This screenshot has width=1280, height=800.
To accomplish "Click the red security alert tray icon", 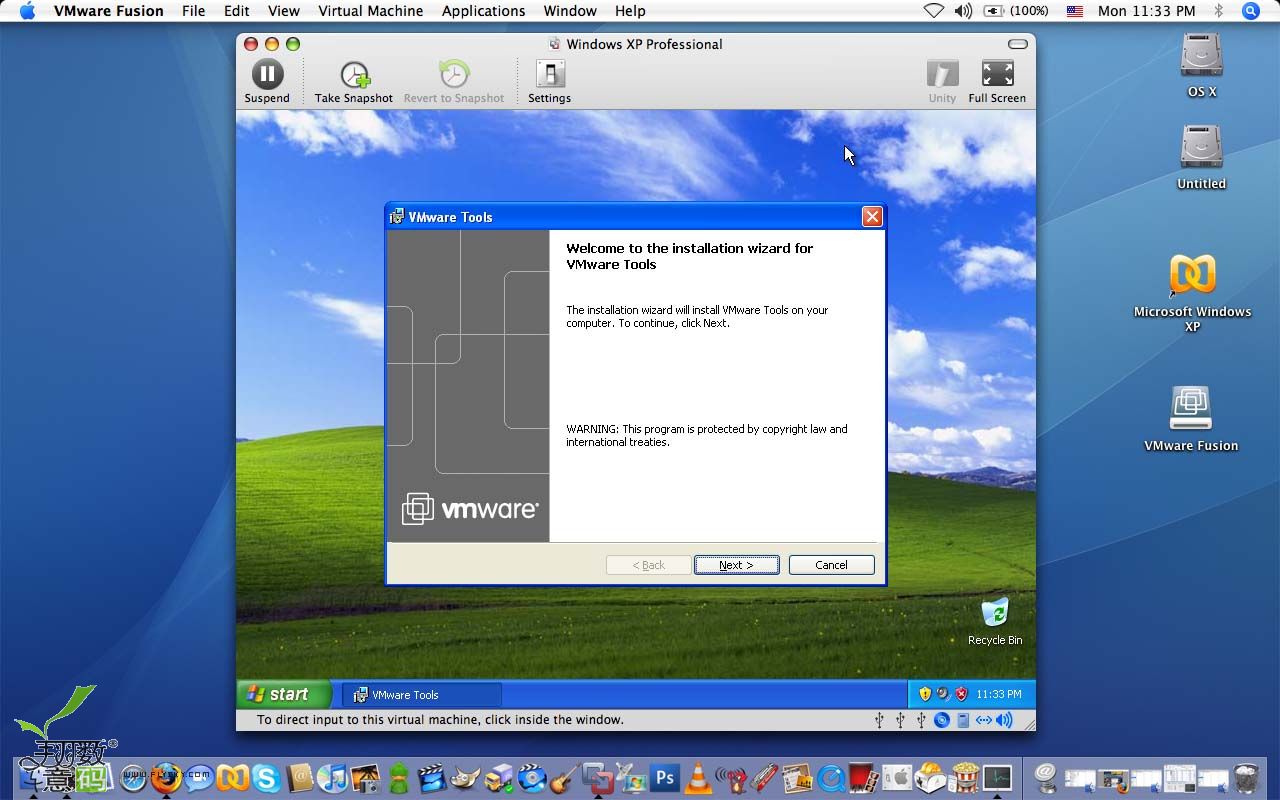I will (961, 694).
